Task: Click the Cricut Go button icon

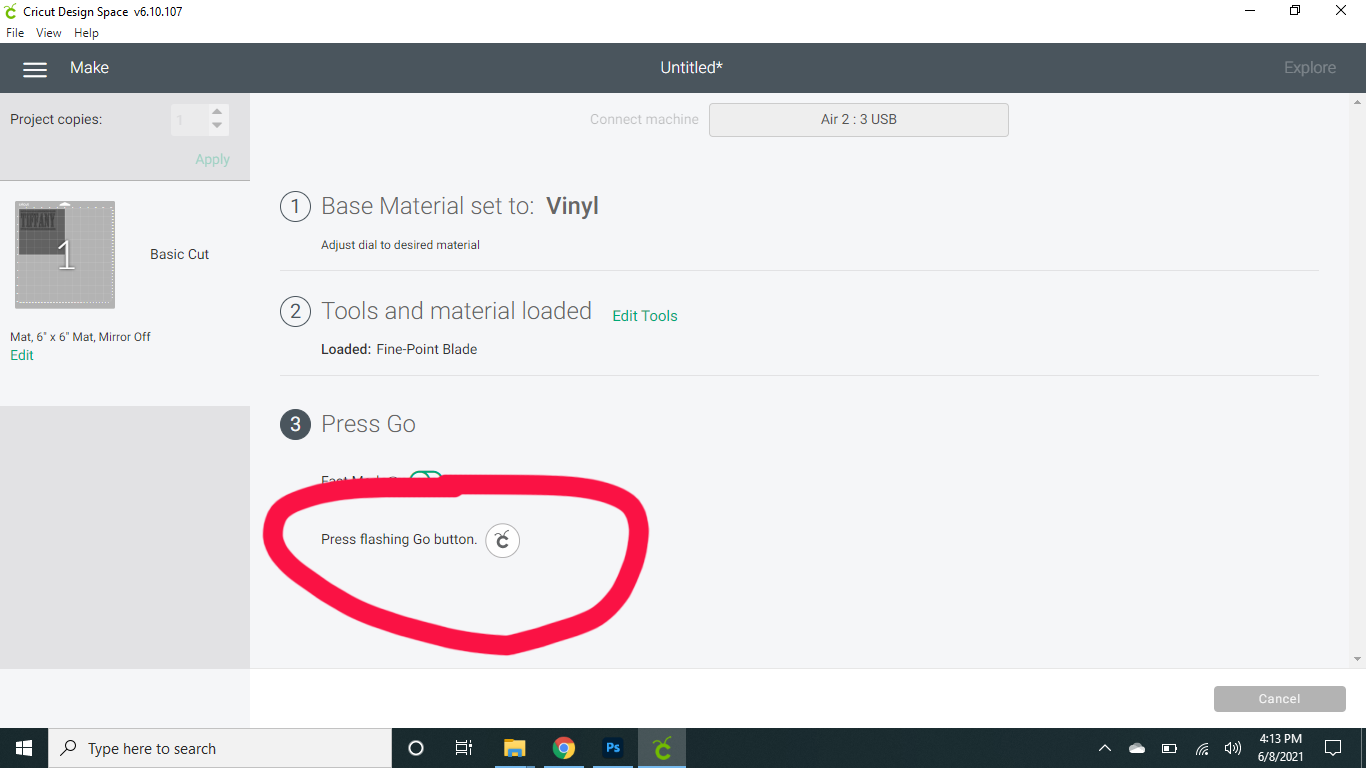Action: 503,541
